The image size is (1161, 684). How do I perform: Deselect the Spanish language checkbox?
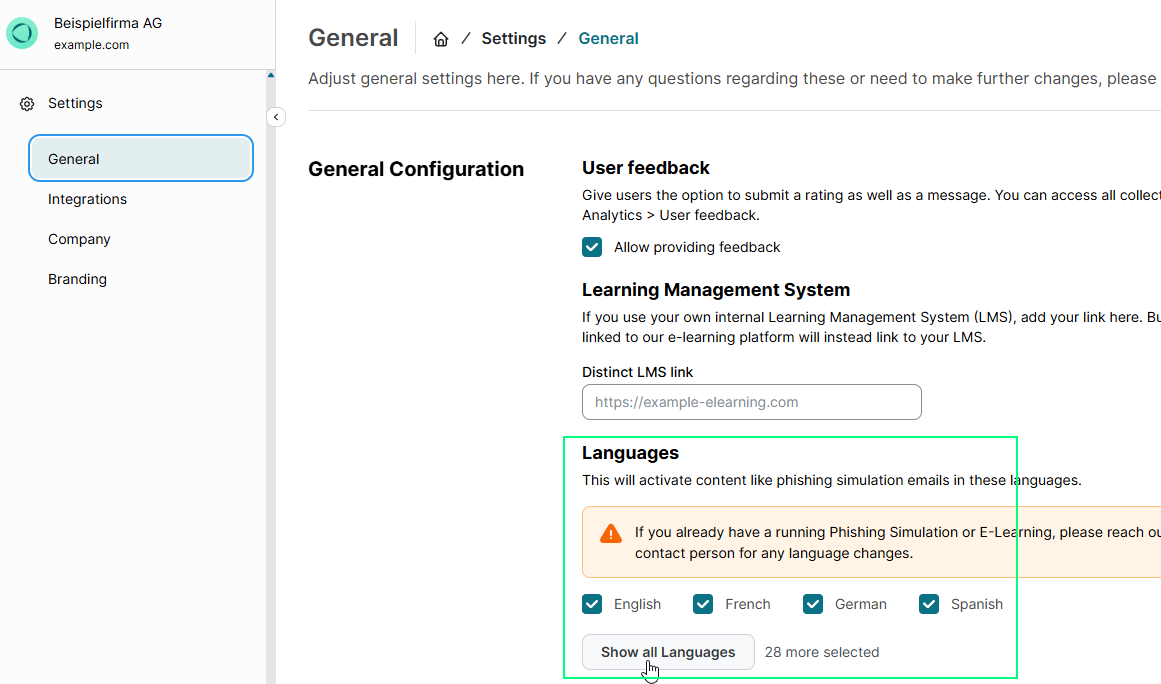coord(929,604)
